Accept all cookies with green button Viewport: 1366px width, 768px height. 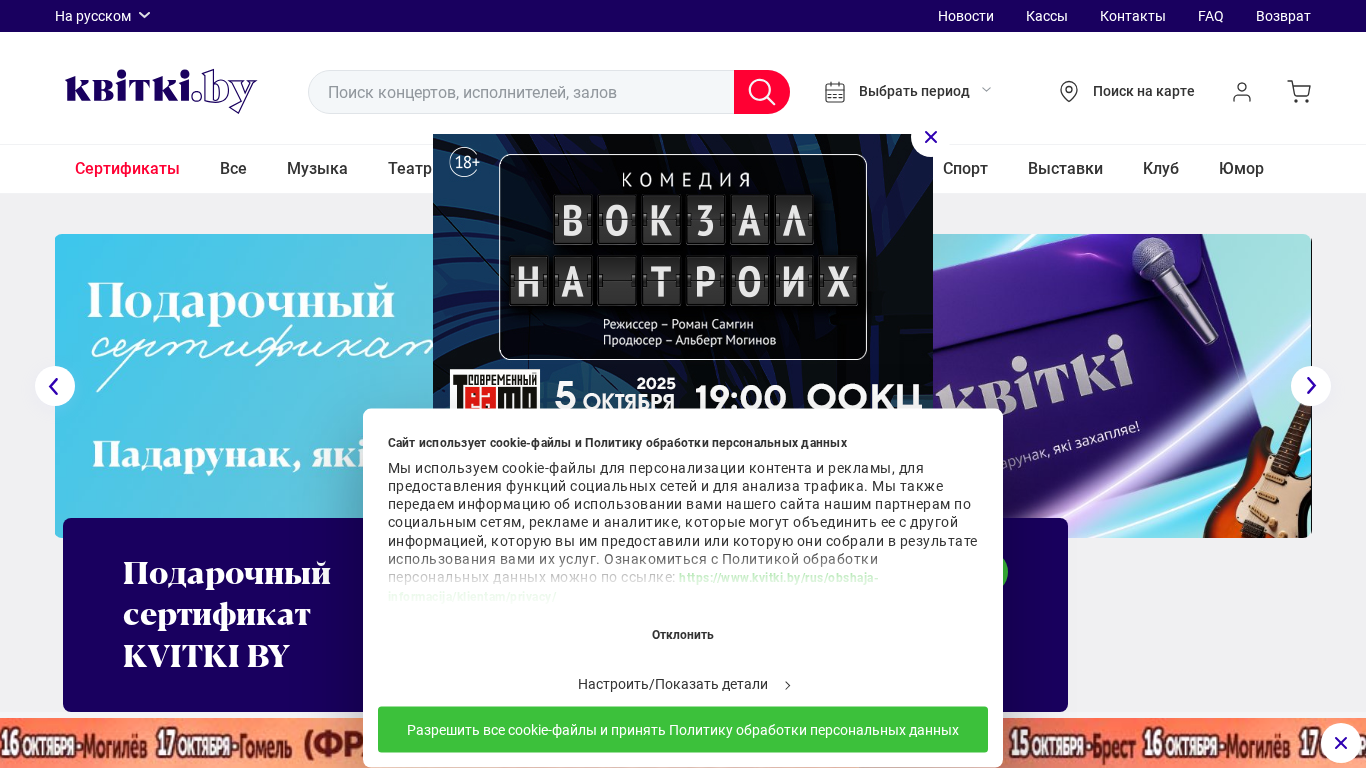683,730
